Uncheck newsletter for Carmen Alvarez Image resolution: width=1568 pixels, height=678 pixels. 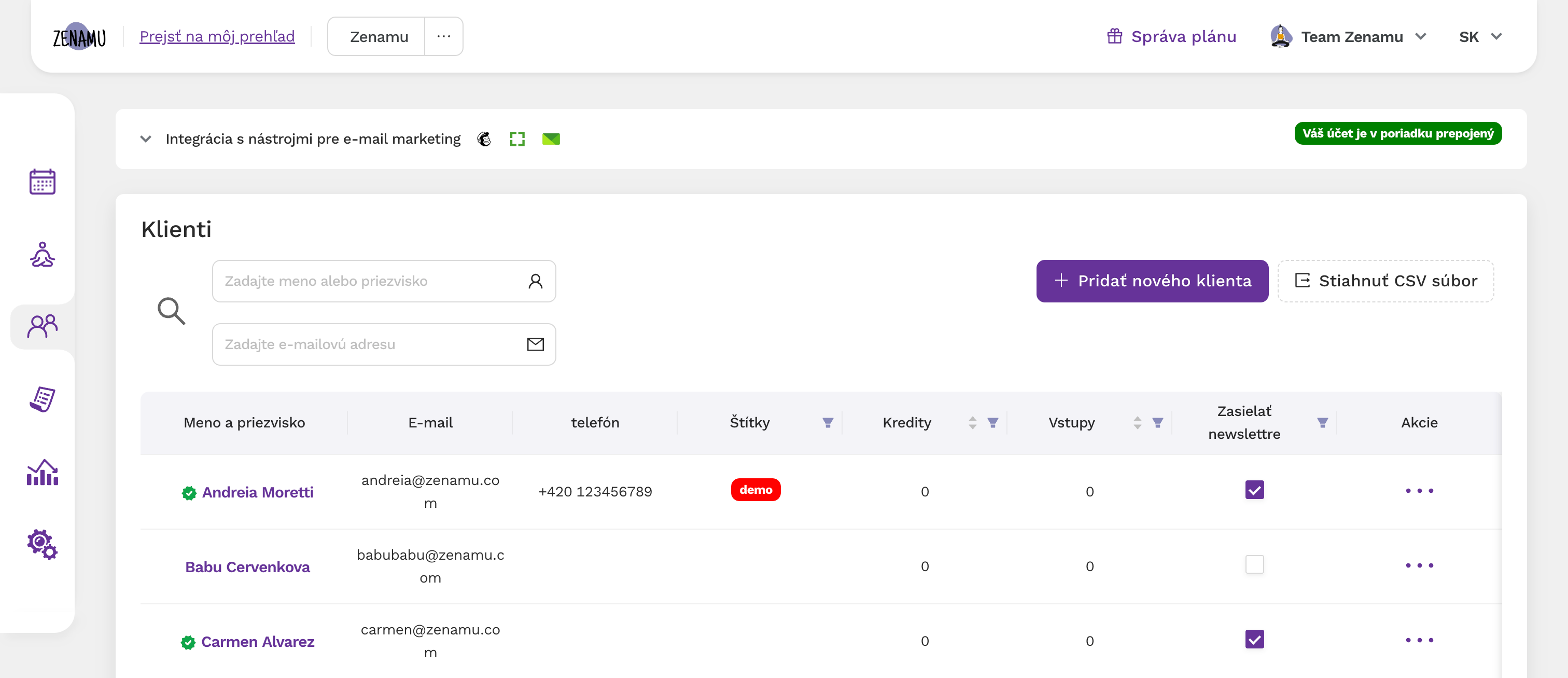pyautogui.click(x=1254, y=639)
